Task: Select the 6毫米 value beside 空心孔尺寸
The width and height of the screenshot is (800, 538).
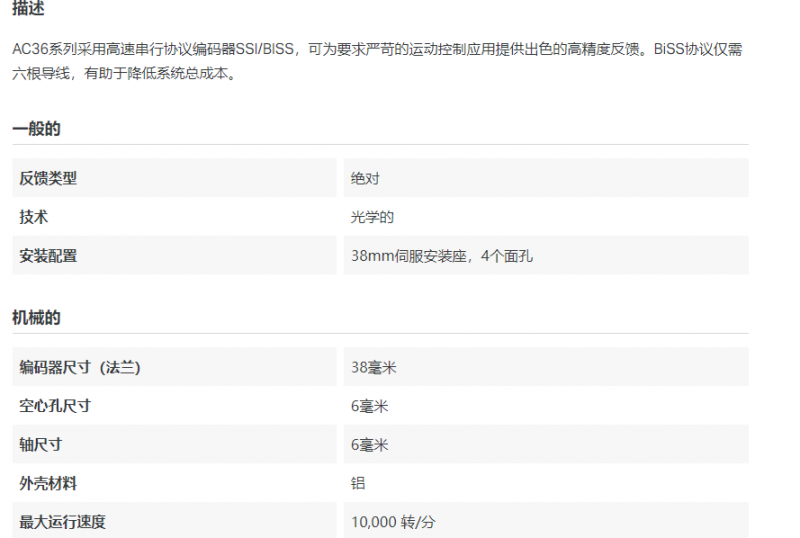Action: point(369,406)
